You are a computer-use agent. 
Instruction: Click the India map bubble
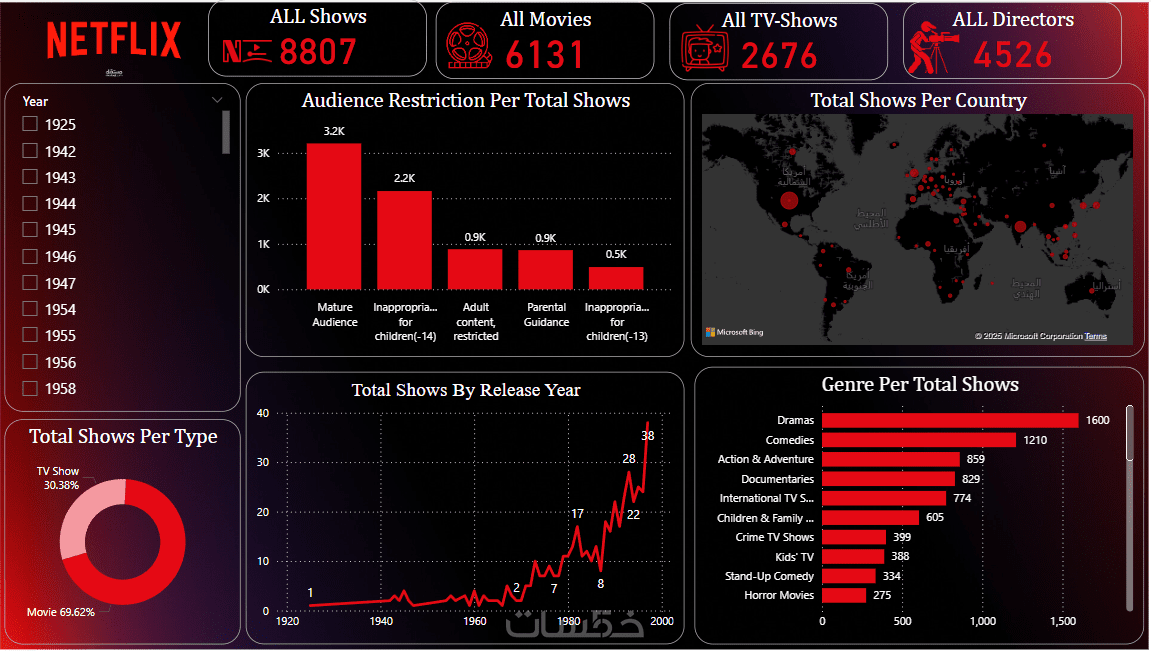click(x=1020, y=226)
